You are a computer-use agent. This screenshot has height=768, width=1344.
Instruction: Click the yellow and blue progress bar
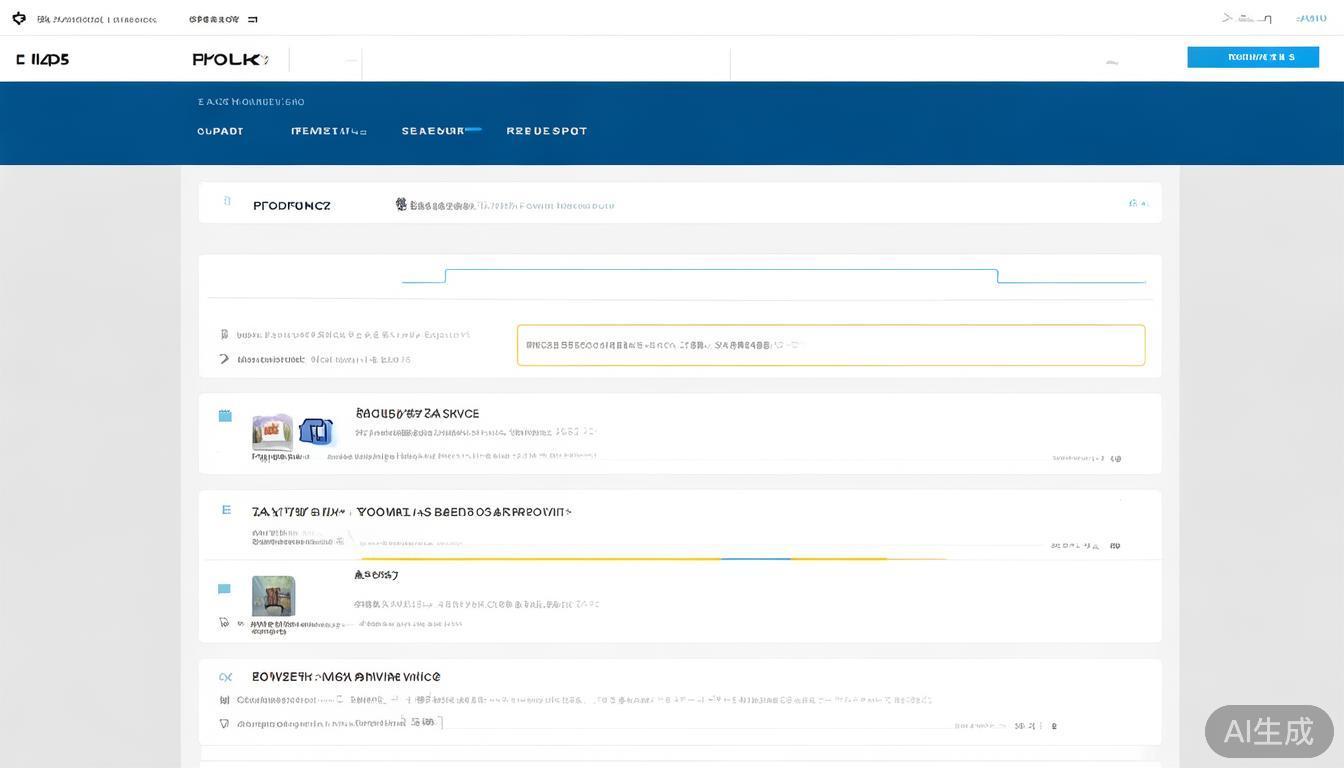654,558
